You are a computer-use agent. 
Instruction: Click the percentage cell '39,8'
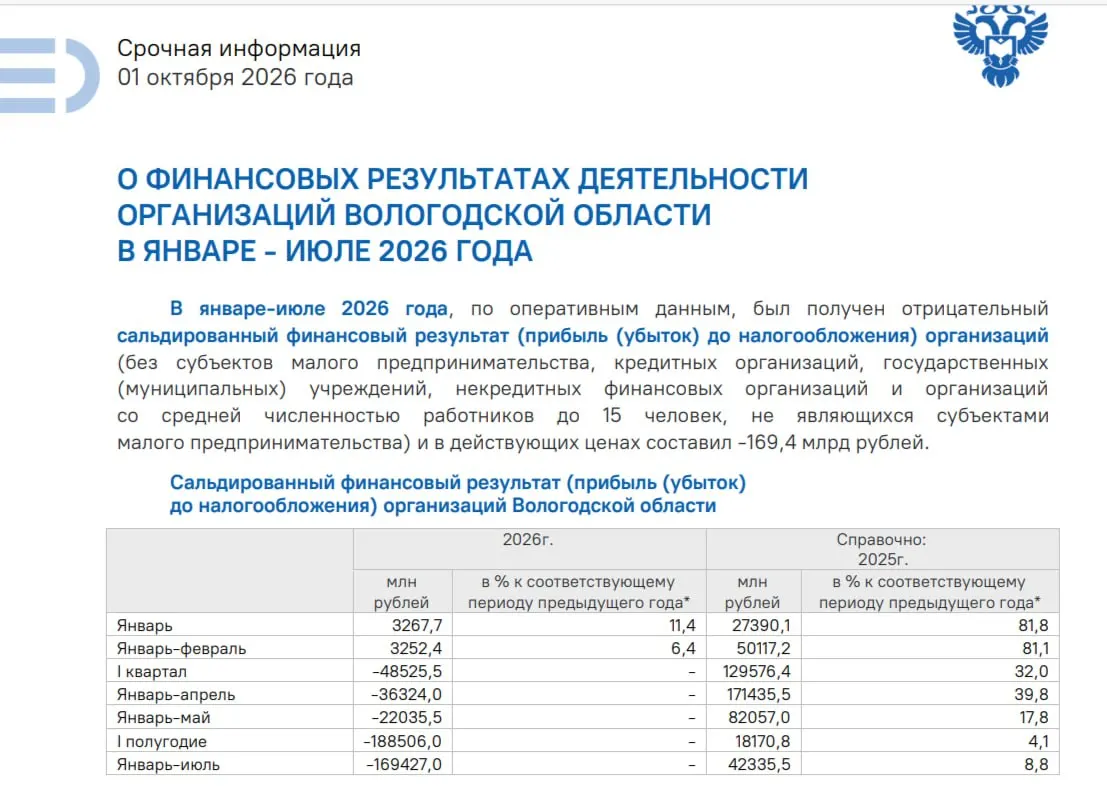tap(1032, 695)
